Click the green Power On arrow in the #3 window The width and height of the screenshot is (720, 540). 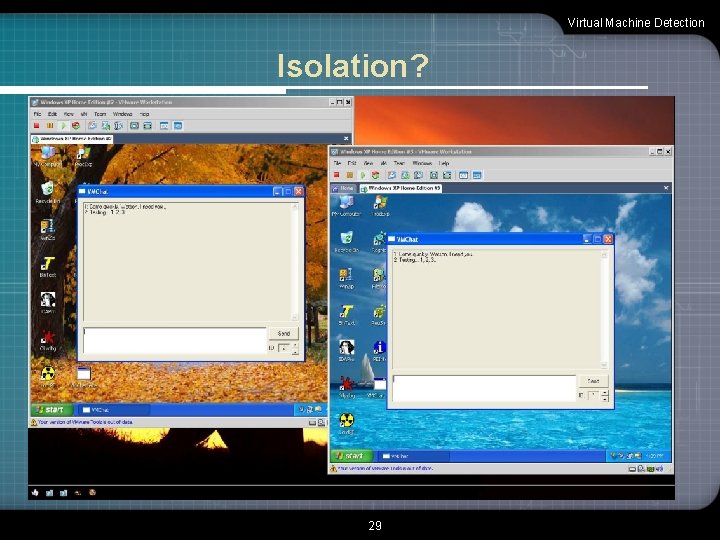(x=363, y=175)
